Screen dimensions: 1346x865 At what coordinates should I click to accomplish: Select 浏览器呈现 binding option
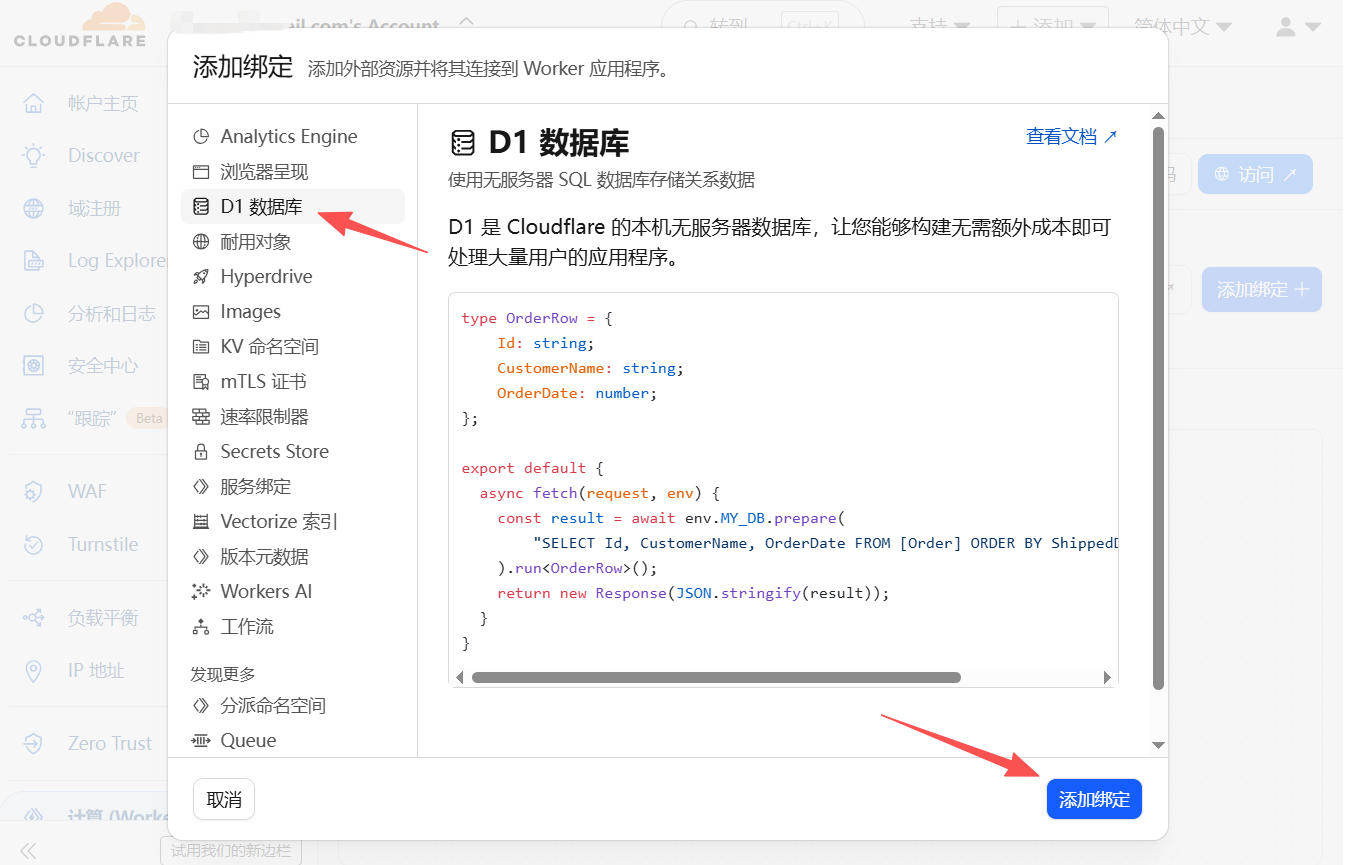point(264,172)
